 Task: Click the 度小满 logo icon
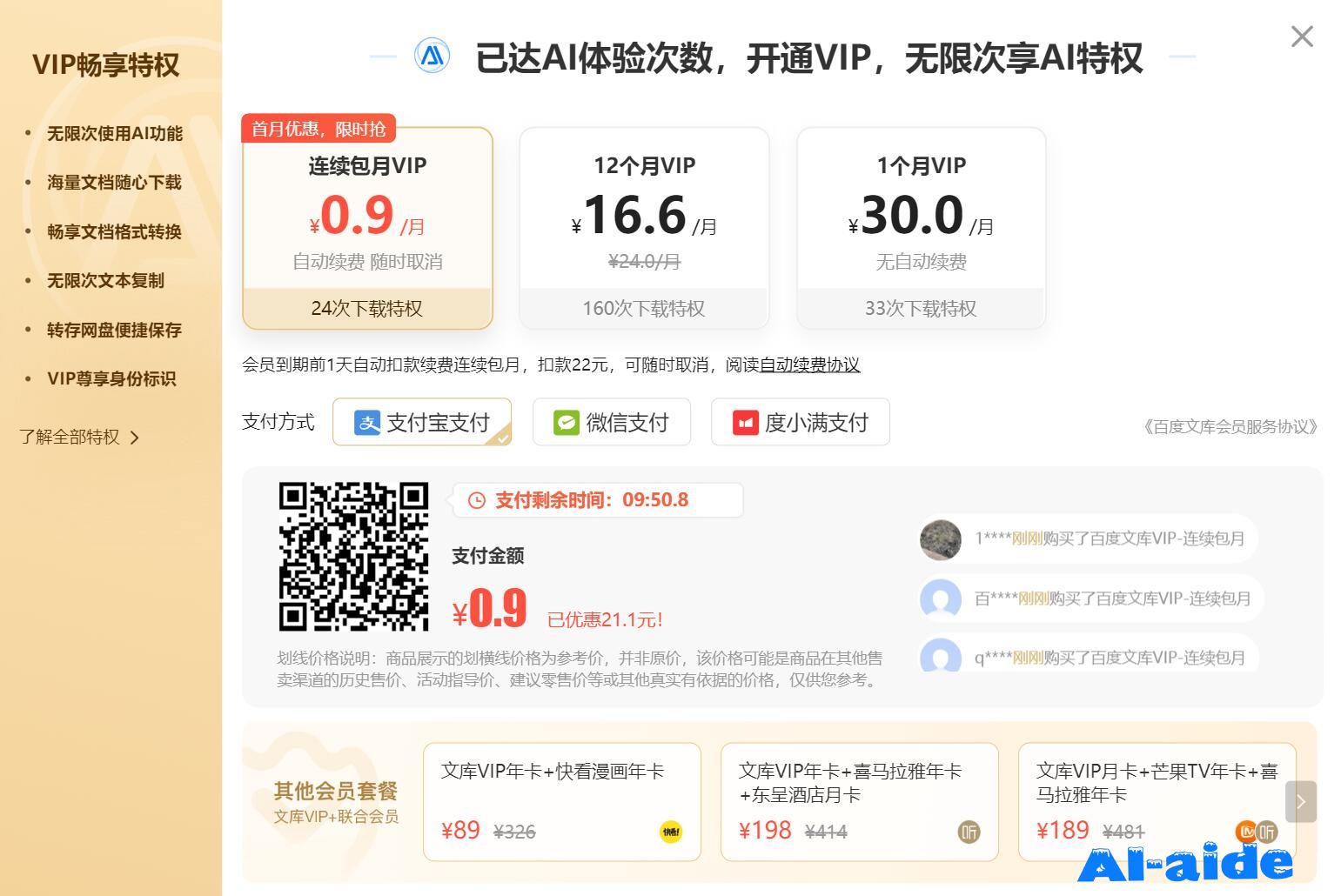746,423
